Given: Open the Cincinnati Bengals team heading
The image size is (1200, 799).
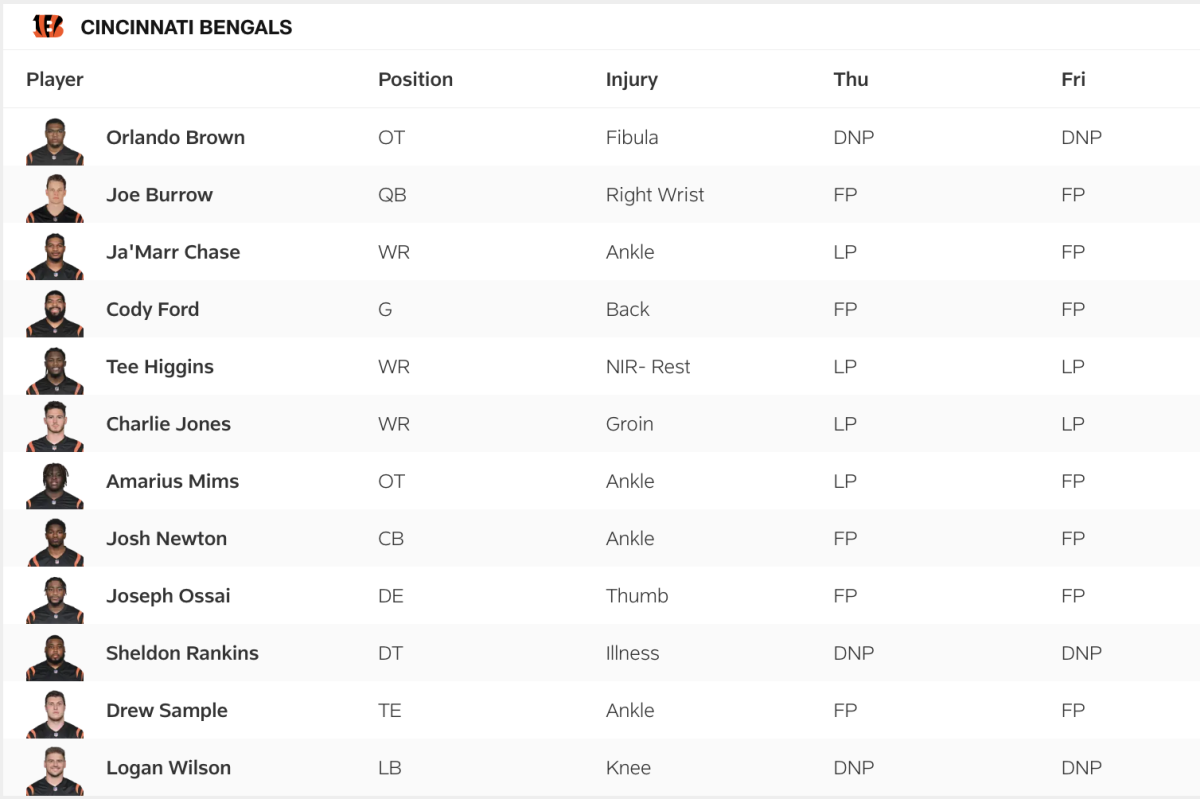Looking at the screenshot, I should [x=186, y=28].
